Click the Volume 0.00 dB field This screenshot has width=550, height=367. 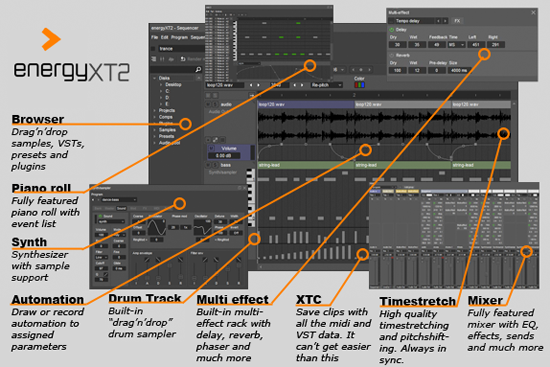pyautogui.click(x=223, y=156)
